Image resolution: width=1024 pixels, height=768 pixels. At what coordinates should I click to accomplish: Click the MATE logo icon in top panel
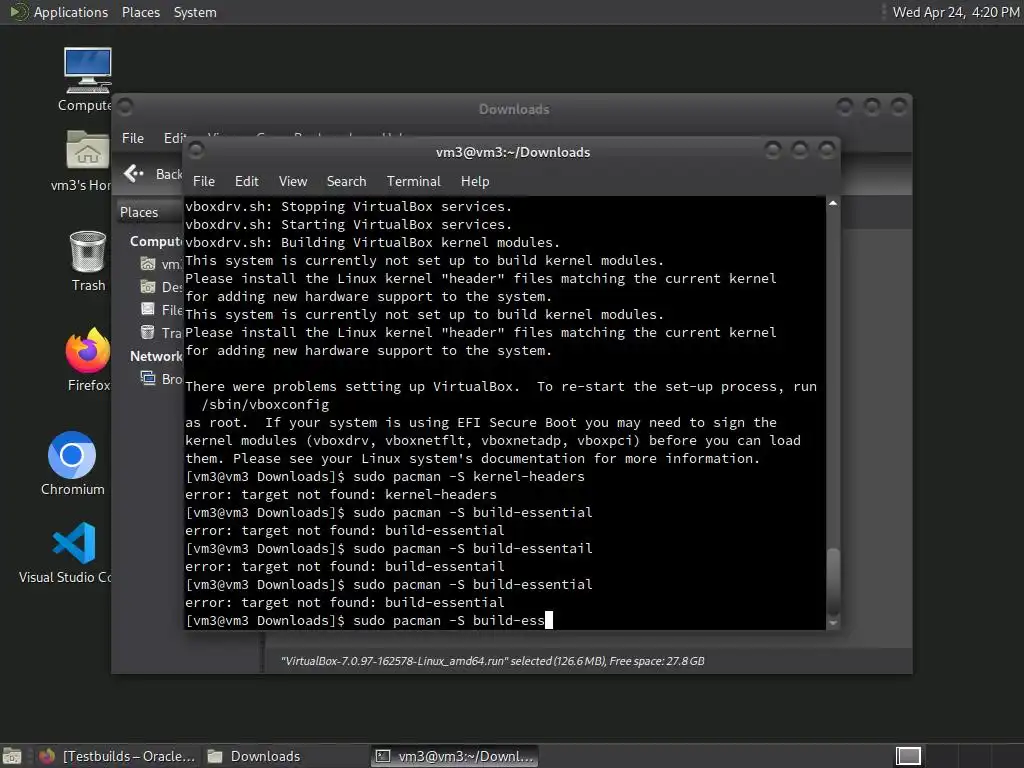18,12
